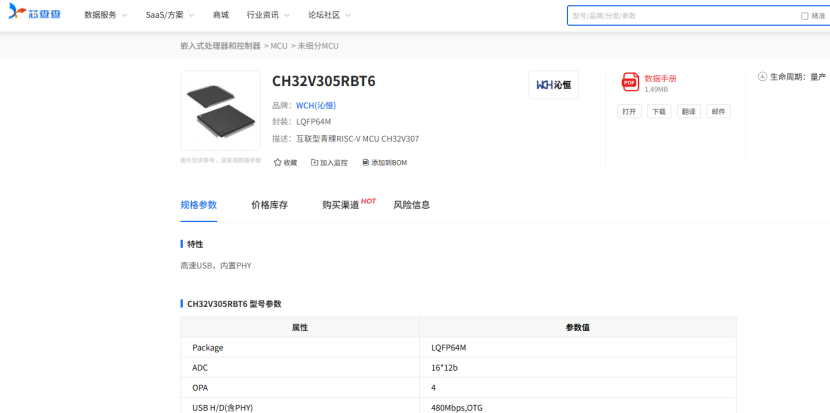Expand the 数据服务 dropdown menu
This screenshot has height=413, width=830.
coord(106,15)
